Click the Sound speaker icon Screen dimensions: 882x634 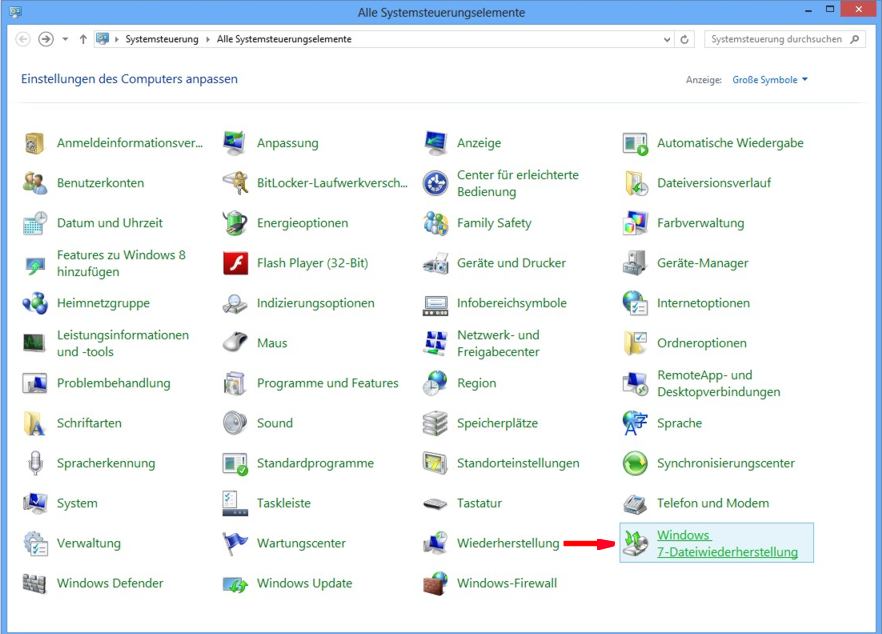pyautogui.click(x=235, y=423)
